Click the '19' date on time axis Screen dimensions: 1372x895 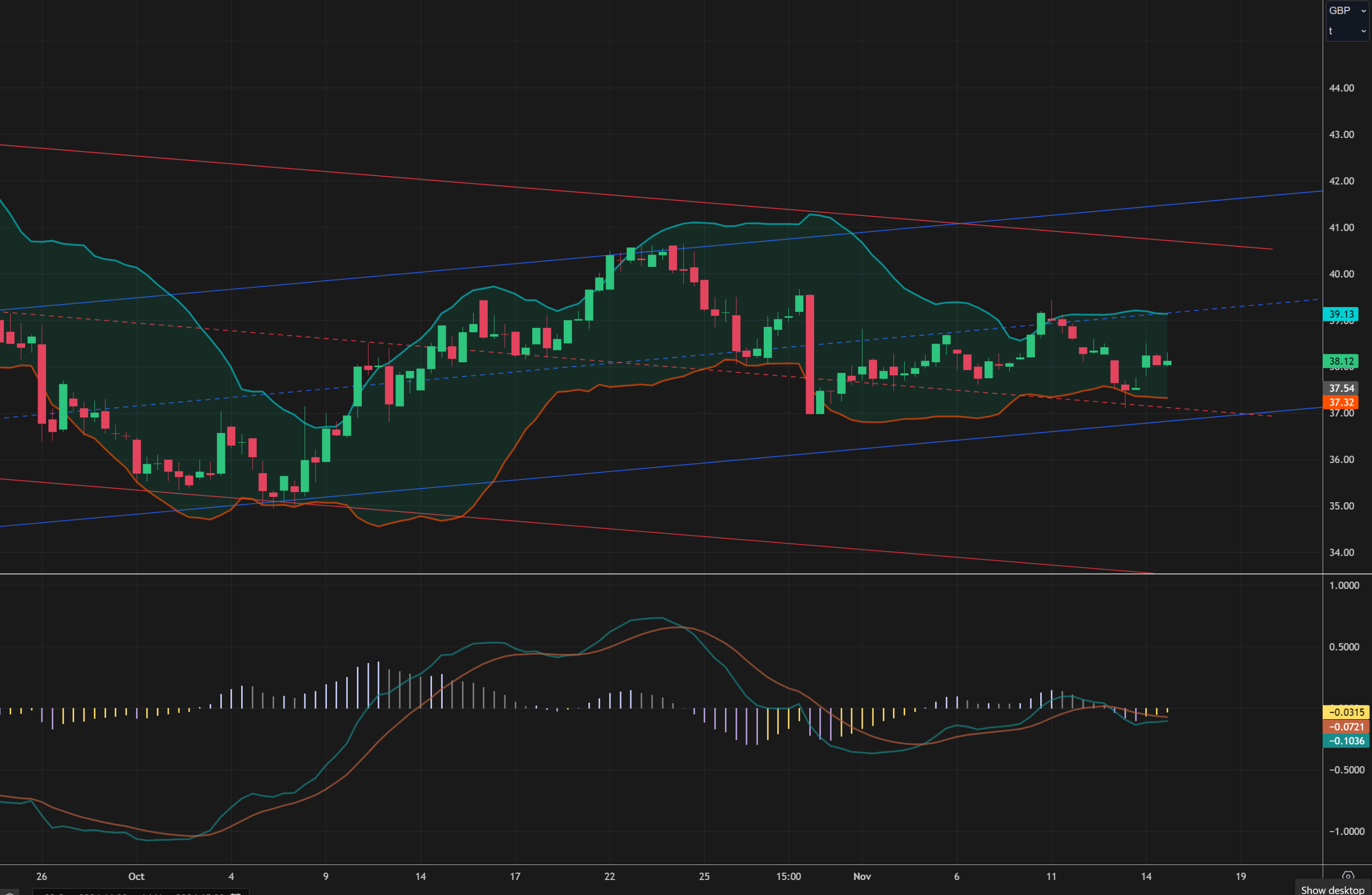[x=1241, y=877]
